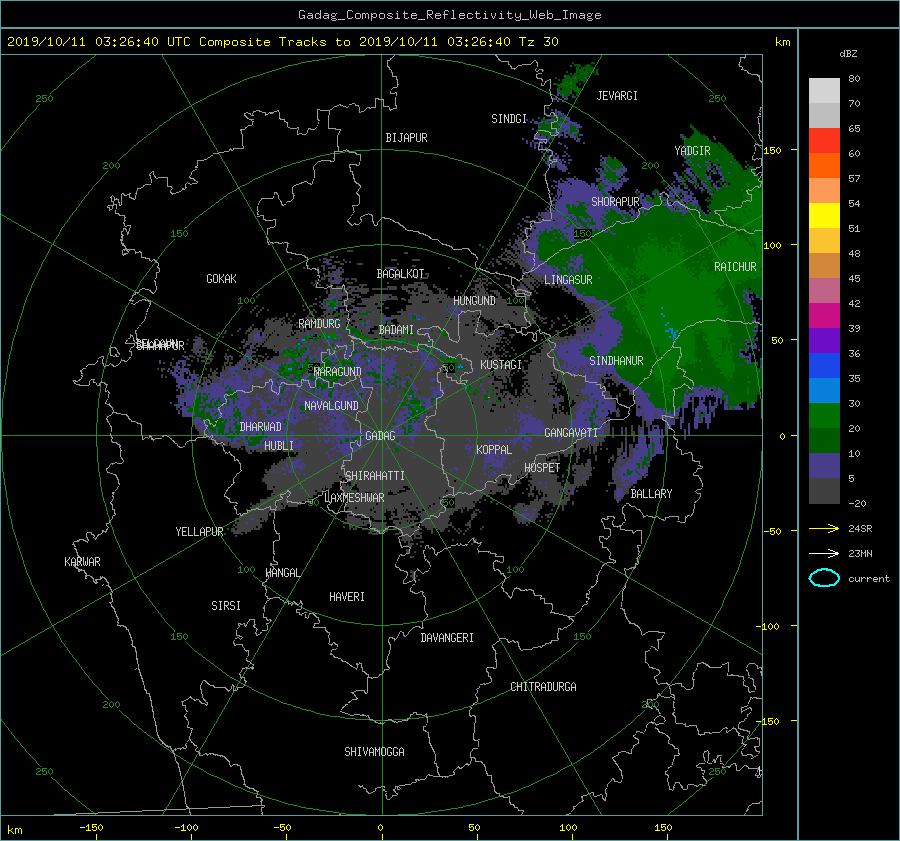This screenshot has width=900, height=841.
Task: Click the GOKAK city label
Action: point(221,279)
